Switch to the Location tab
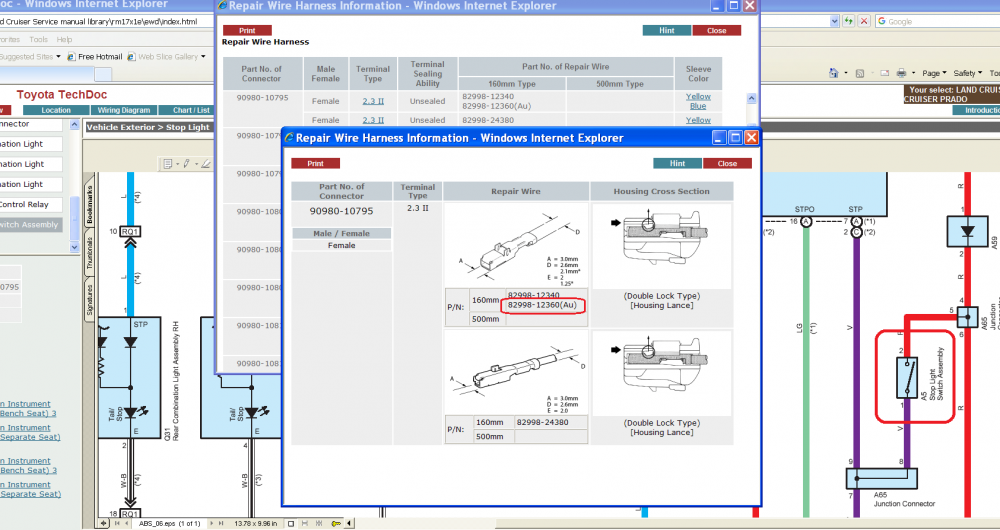The image size is (1000, 530). [x=56, y=110]
